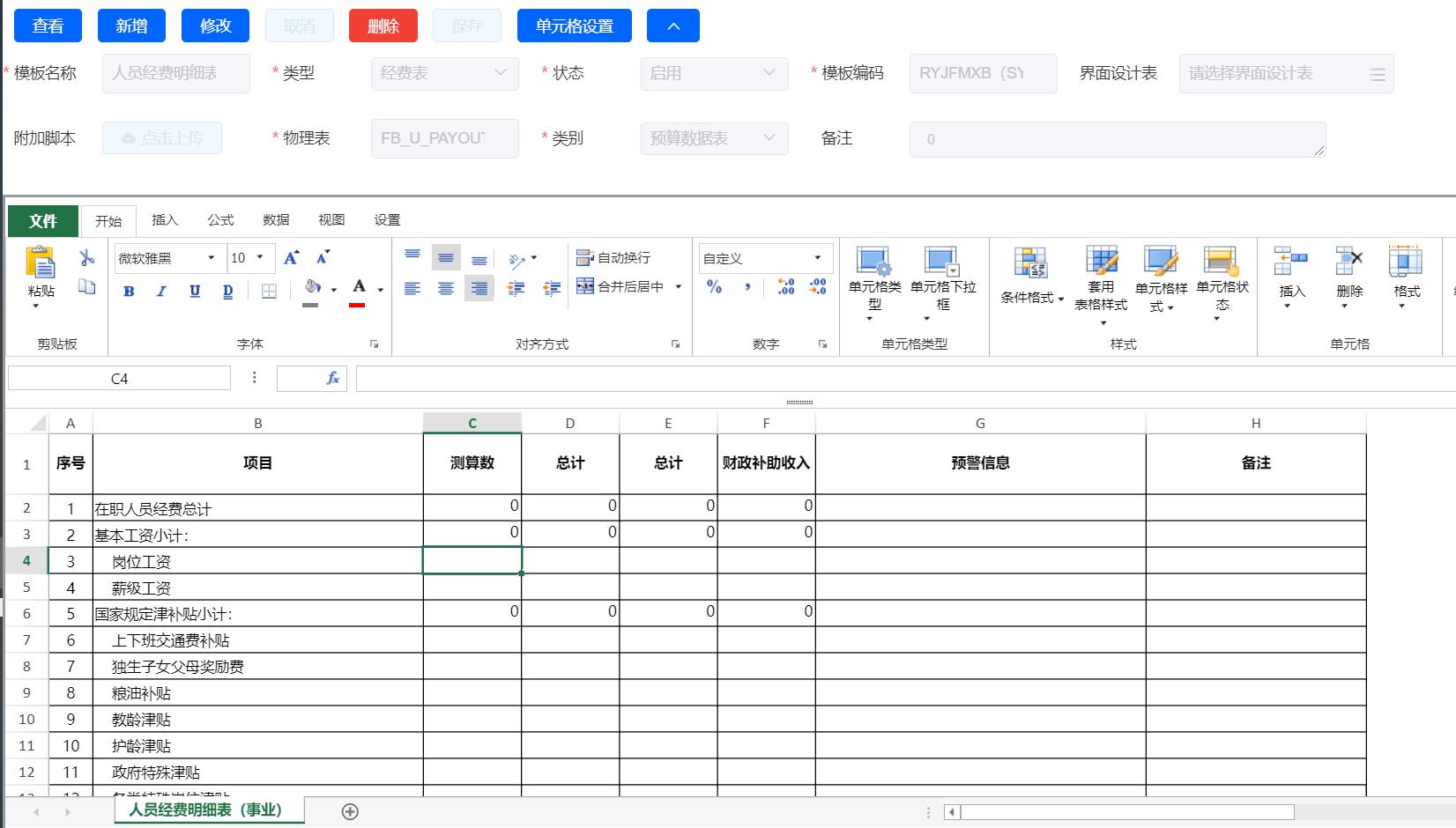Viewport: 1456px width, 828px height.
Task: Collapse the form with the up chevron button
Action: pyautogui.click(x=672, y=26)
